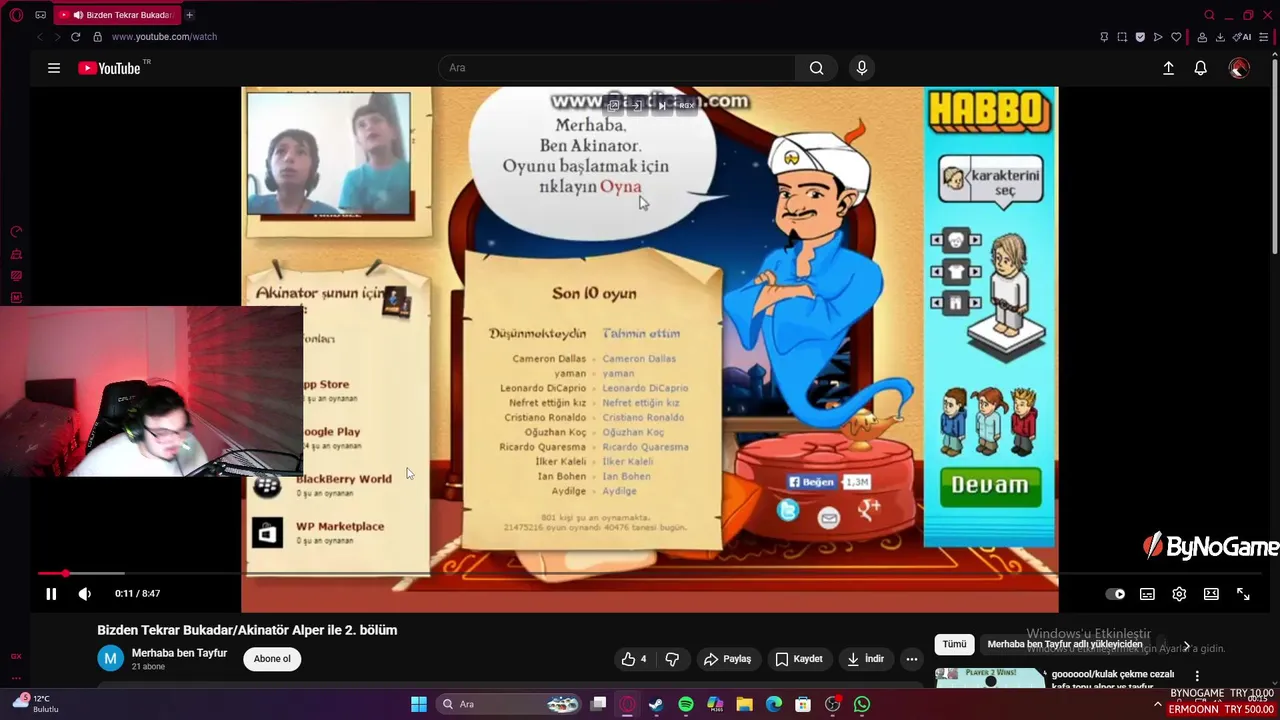
Task: Submit the YouTube search button
Action: pos(816,68)
